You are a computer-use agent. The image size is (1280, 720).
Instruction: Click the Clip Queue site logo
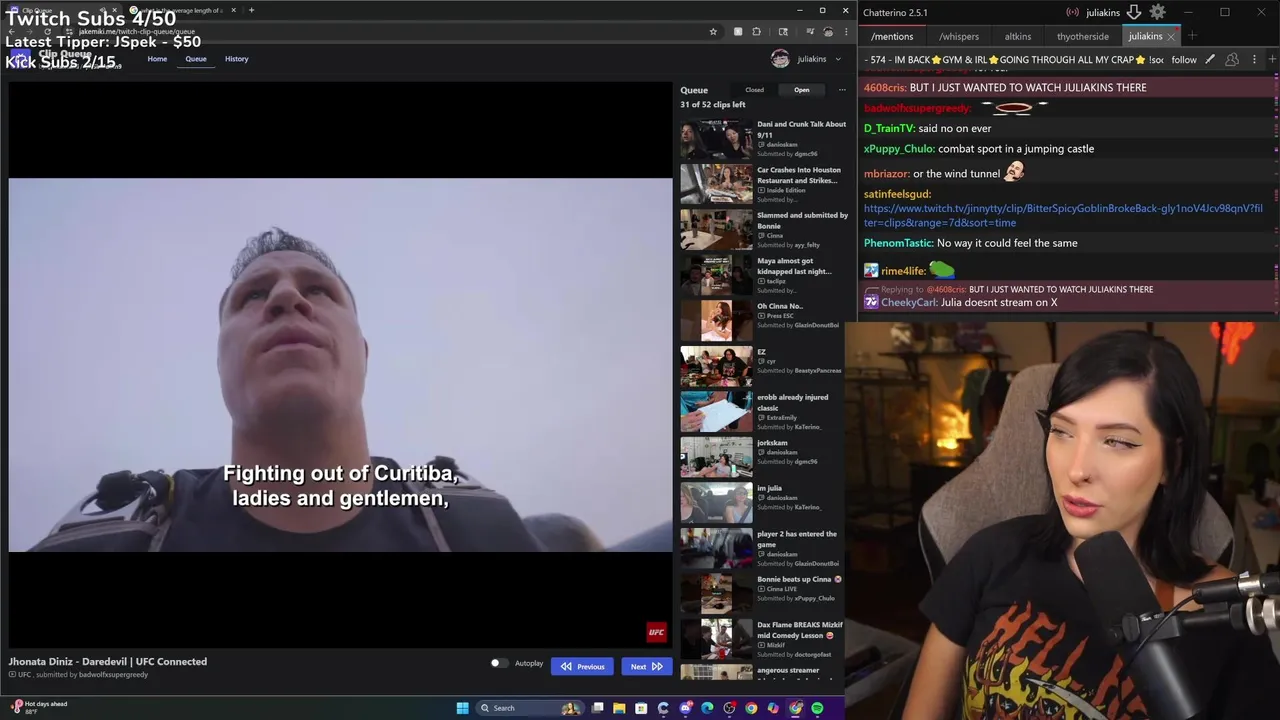coord(20,57)
